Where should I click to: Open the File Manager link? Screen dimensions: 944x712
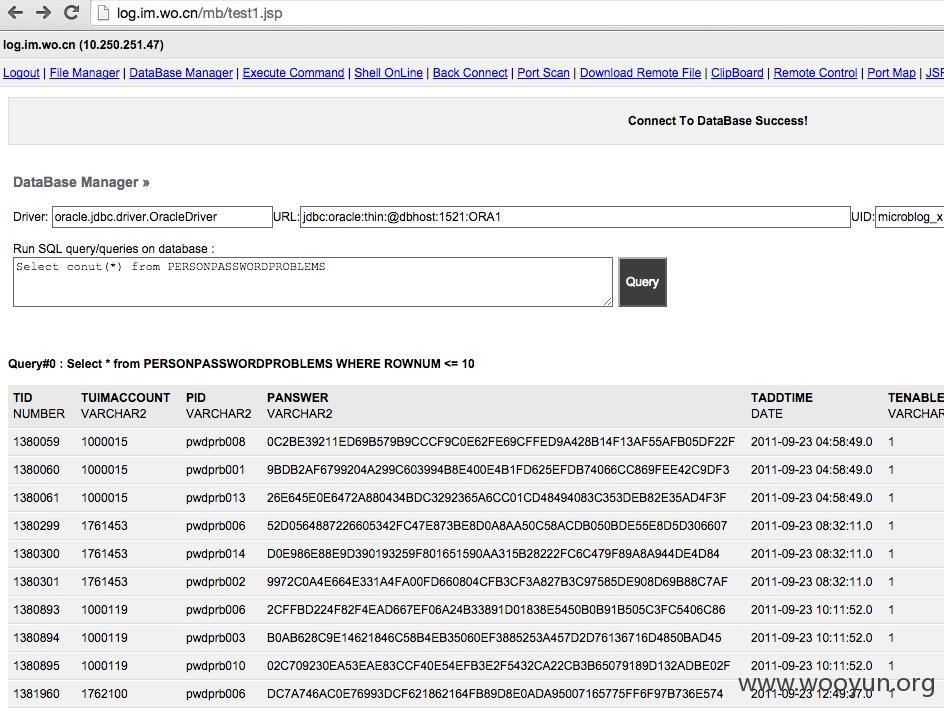84,73
